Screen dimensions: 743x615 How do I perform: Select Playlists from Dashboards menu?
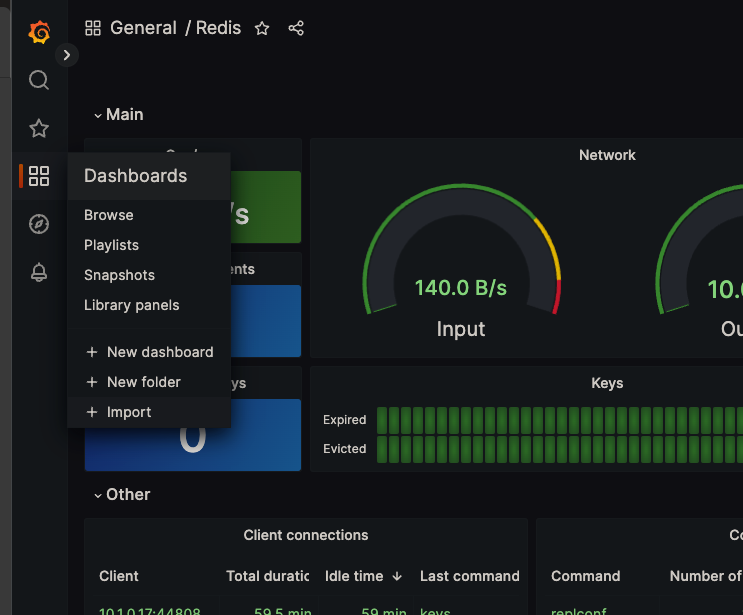pos(111,245)
